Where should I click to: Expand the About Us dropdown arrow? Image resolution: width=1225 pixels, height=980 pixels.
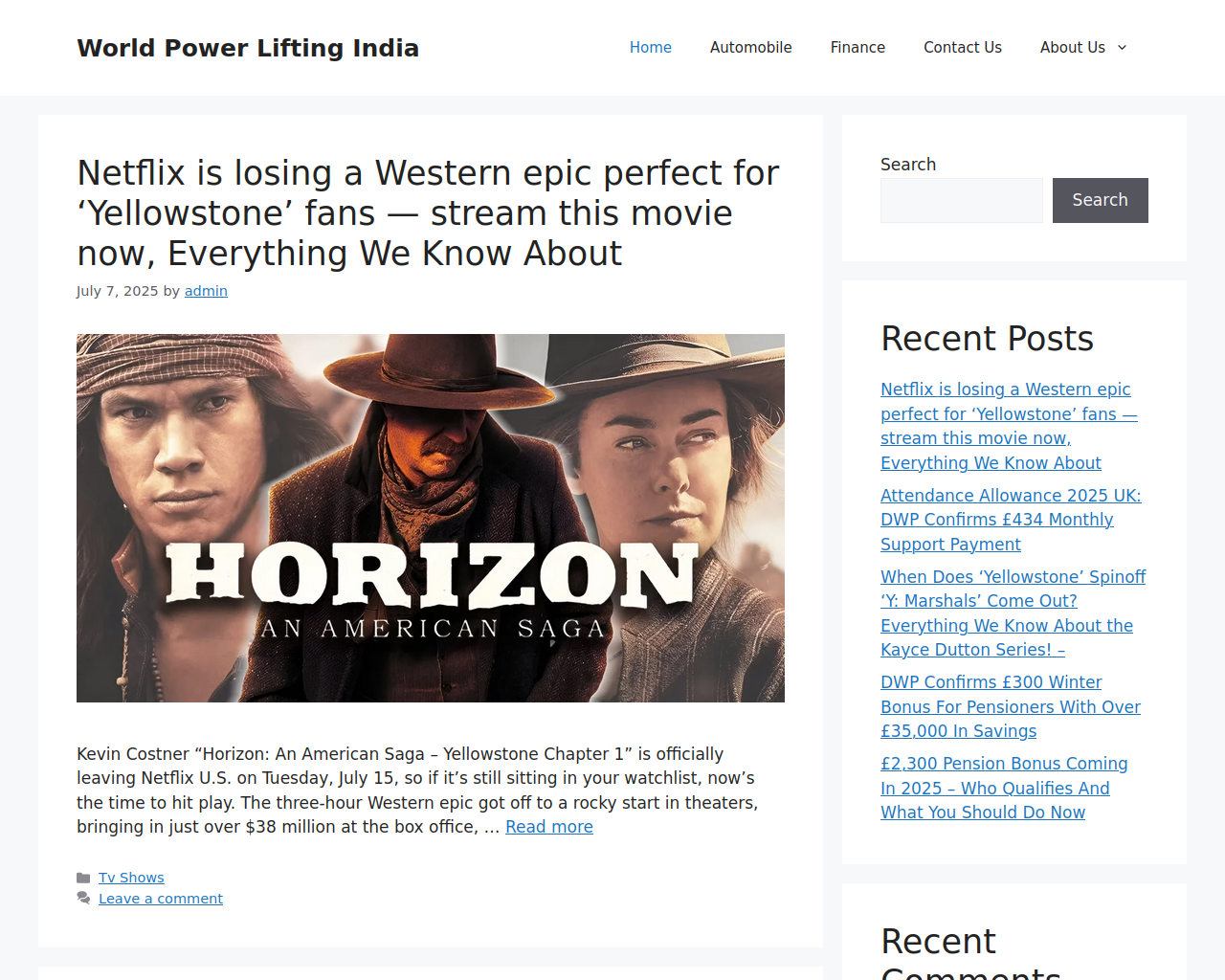coord(1122,48)
